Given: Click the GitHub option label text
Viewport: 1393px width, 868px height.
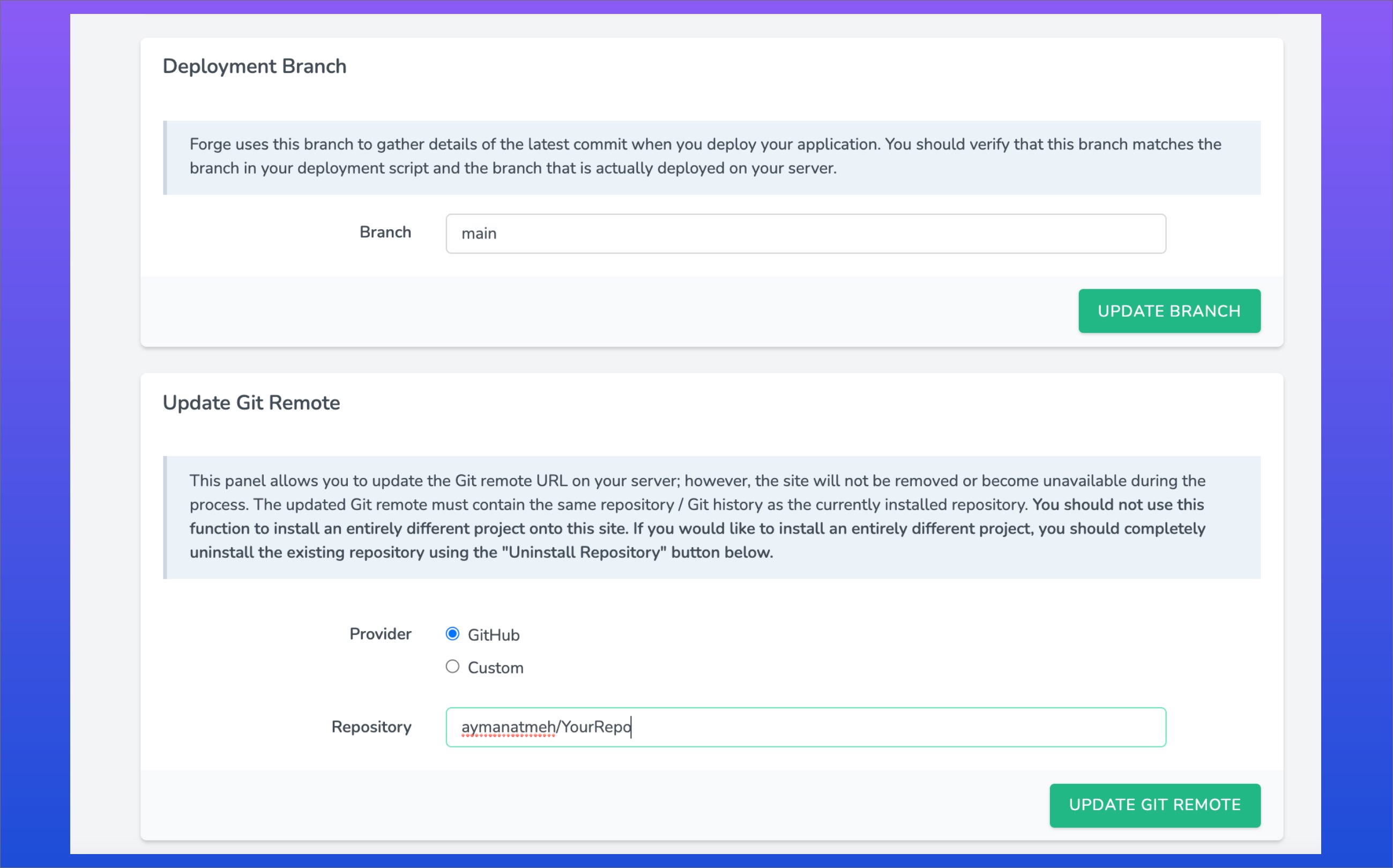Looking at the screenshot, I should click(x=493, y=635).
